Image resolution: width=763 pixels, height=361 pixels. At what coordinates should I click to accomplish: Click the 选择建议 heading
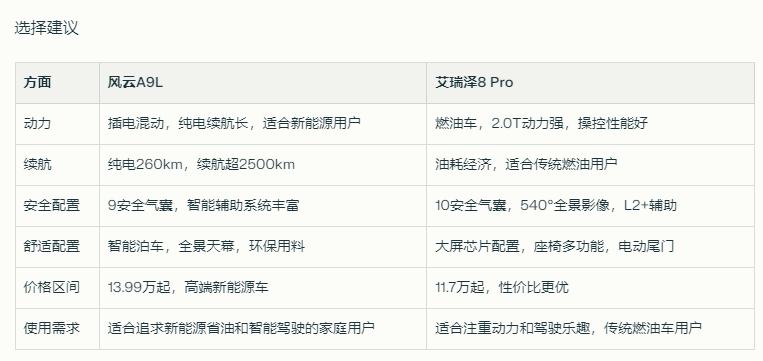coord(46,28)
